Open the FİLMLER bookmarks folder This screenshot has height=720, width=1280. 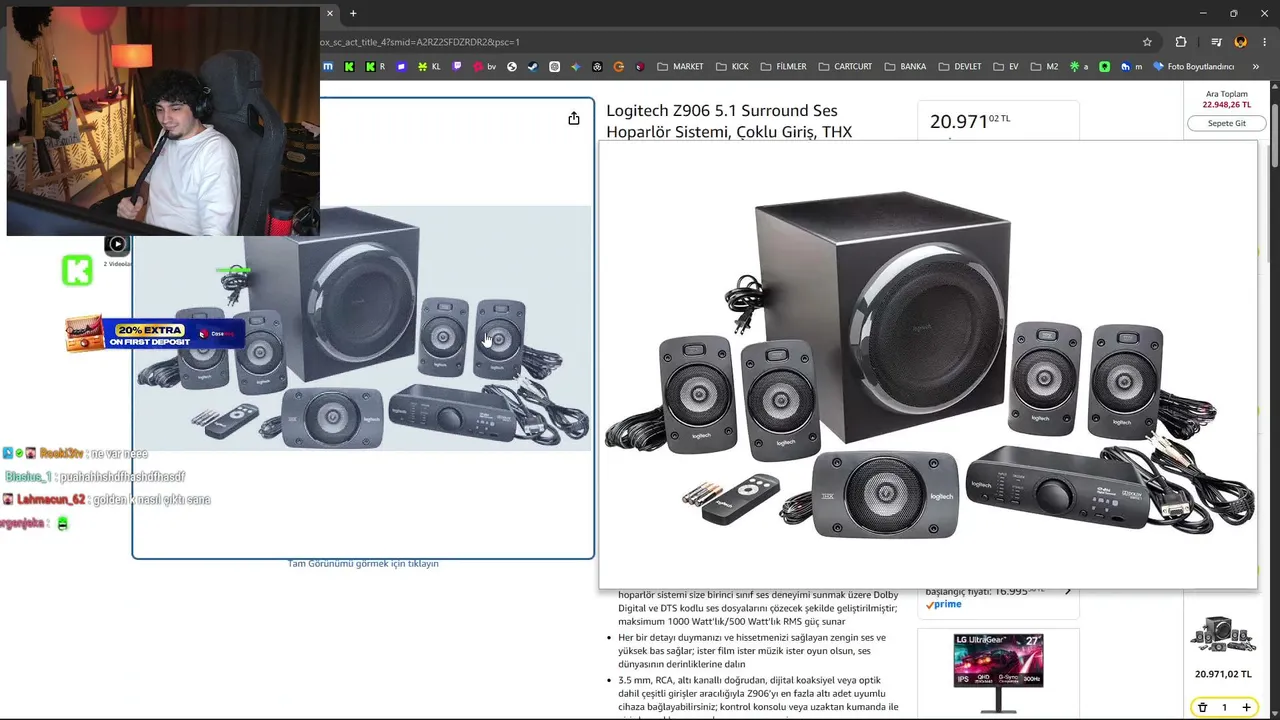tap(783, 67)
